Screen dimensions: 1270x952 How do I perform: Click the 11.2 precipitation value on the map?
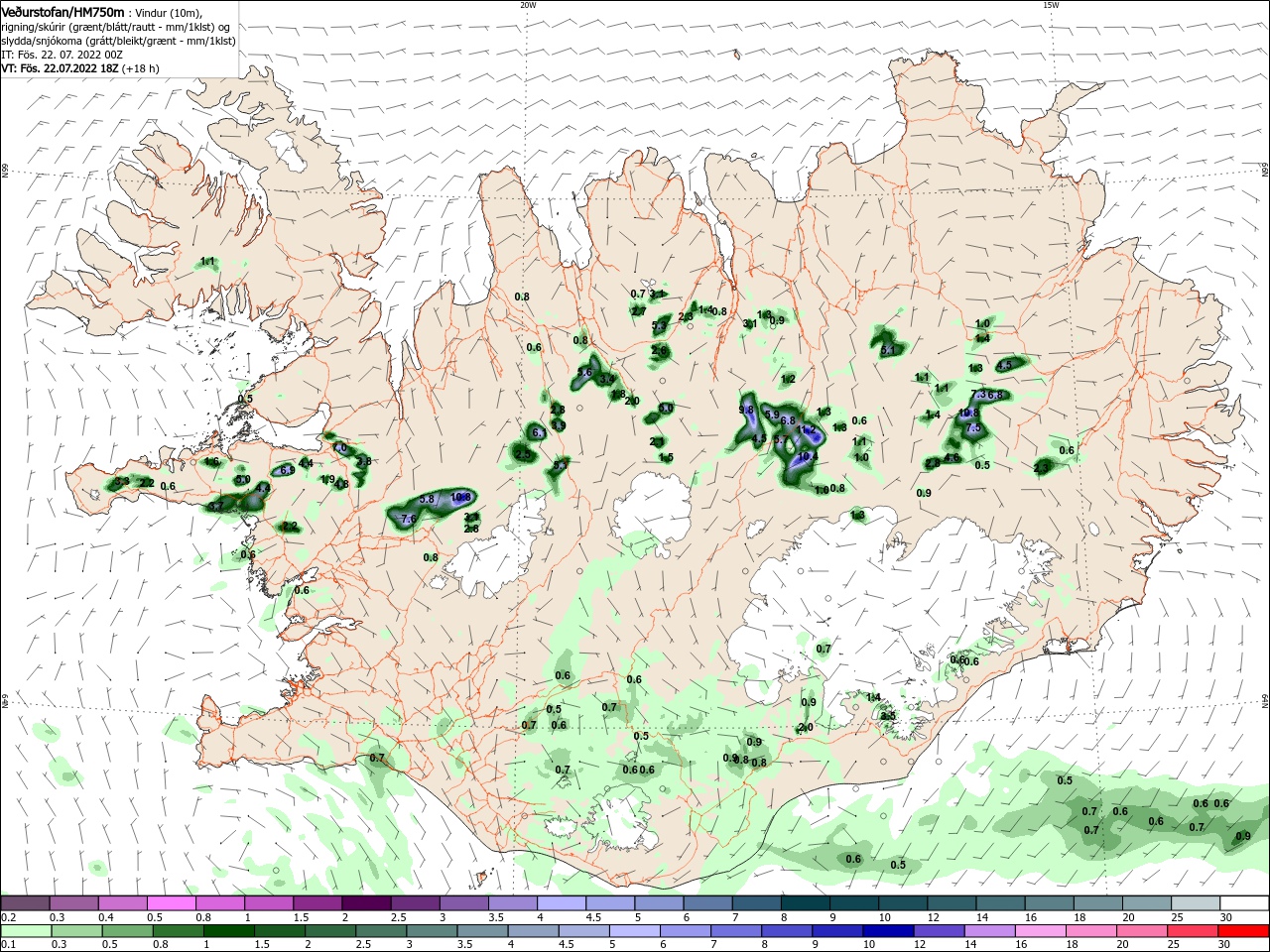click(x=807, y=429)
